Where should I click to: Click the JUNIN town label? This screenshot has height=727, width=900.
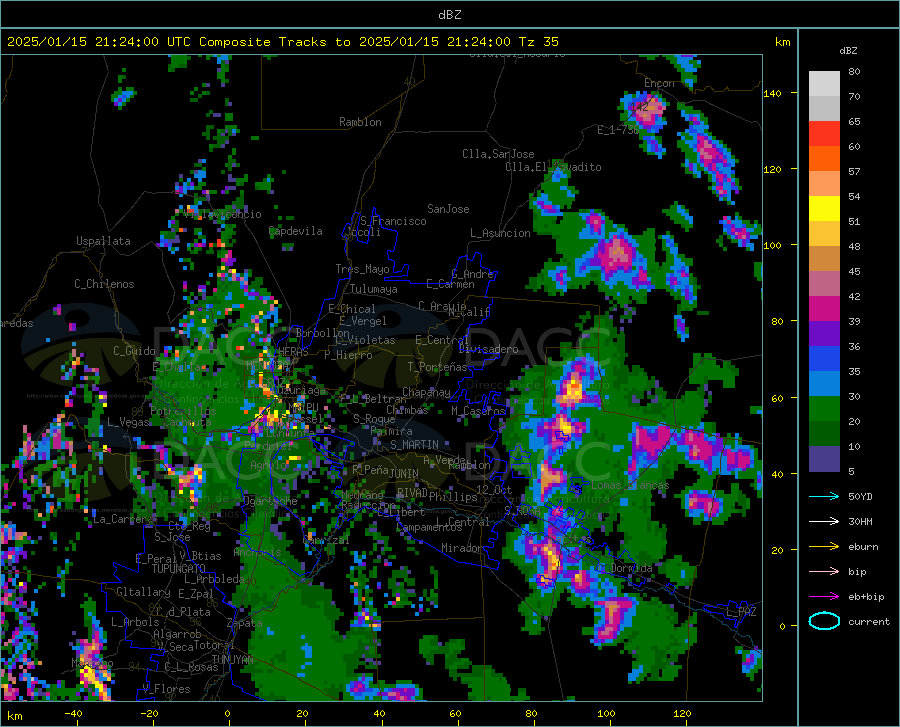coord(404,473)
